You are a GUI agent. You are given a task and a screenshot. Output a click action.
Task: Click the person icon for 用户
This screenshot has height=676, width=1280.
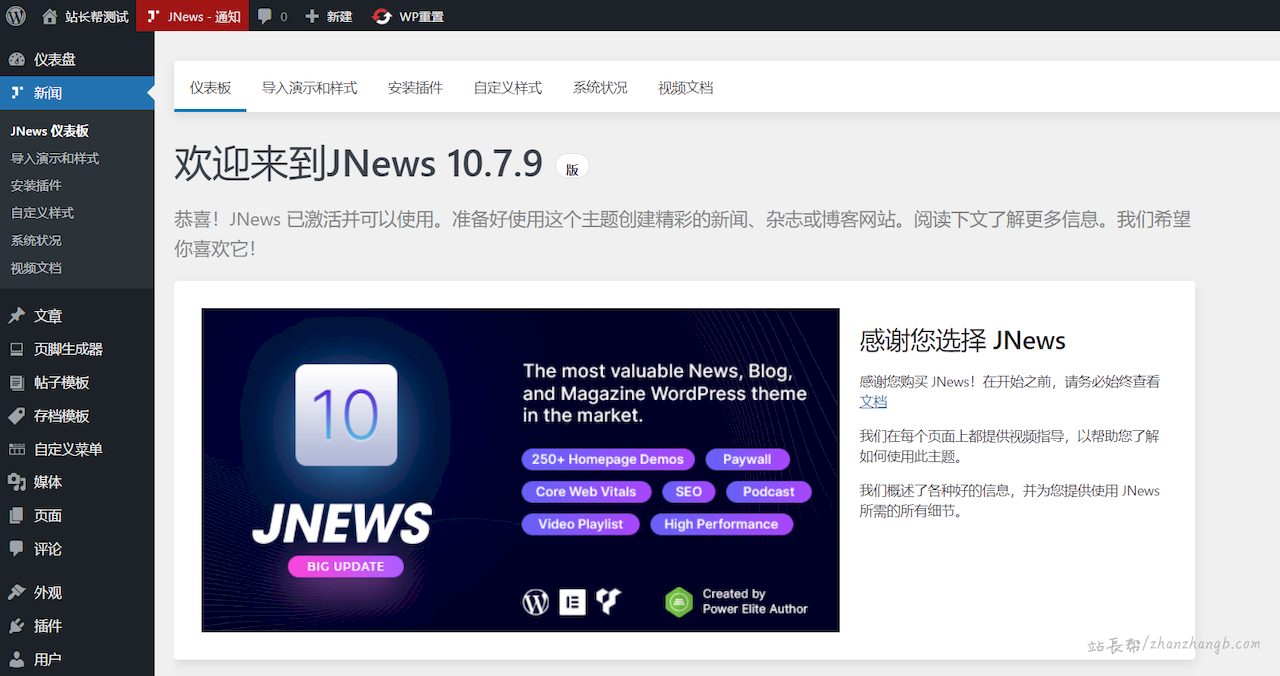point(17,659)
